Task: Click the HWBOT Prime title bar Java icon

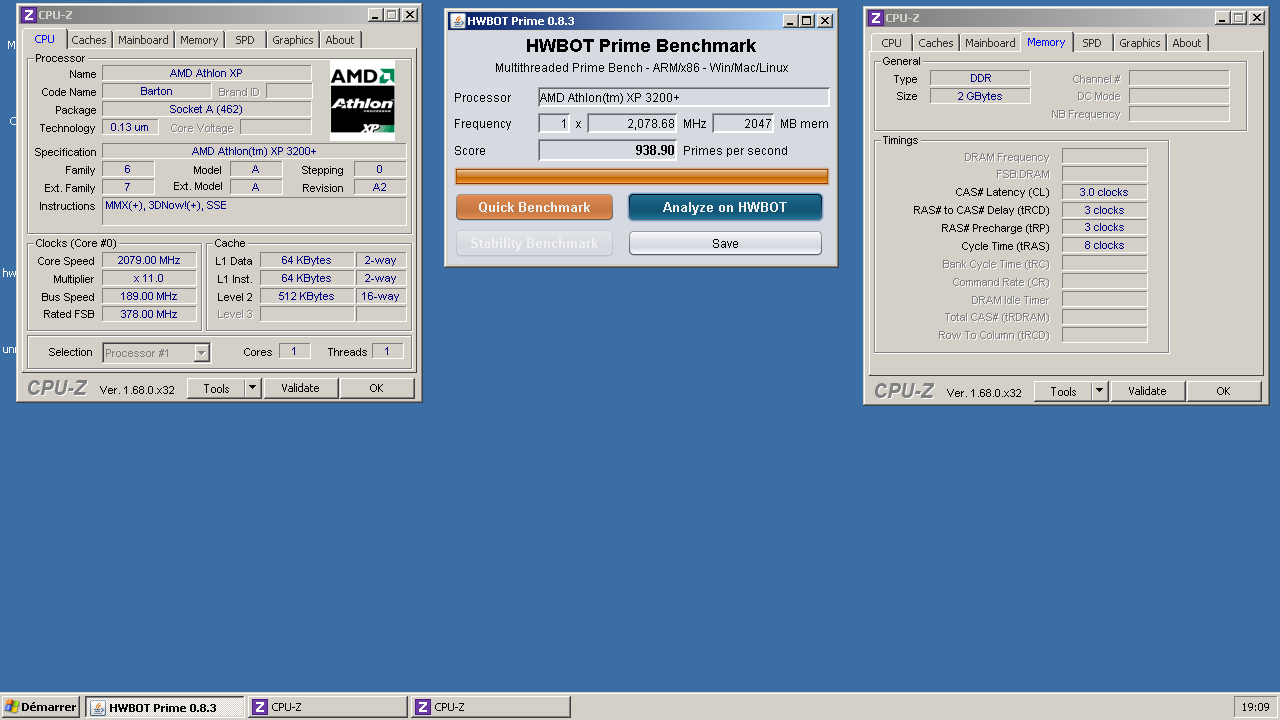Action: [x=457, y=21]
